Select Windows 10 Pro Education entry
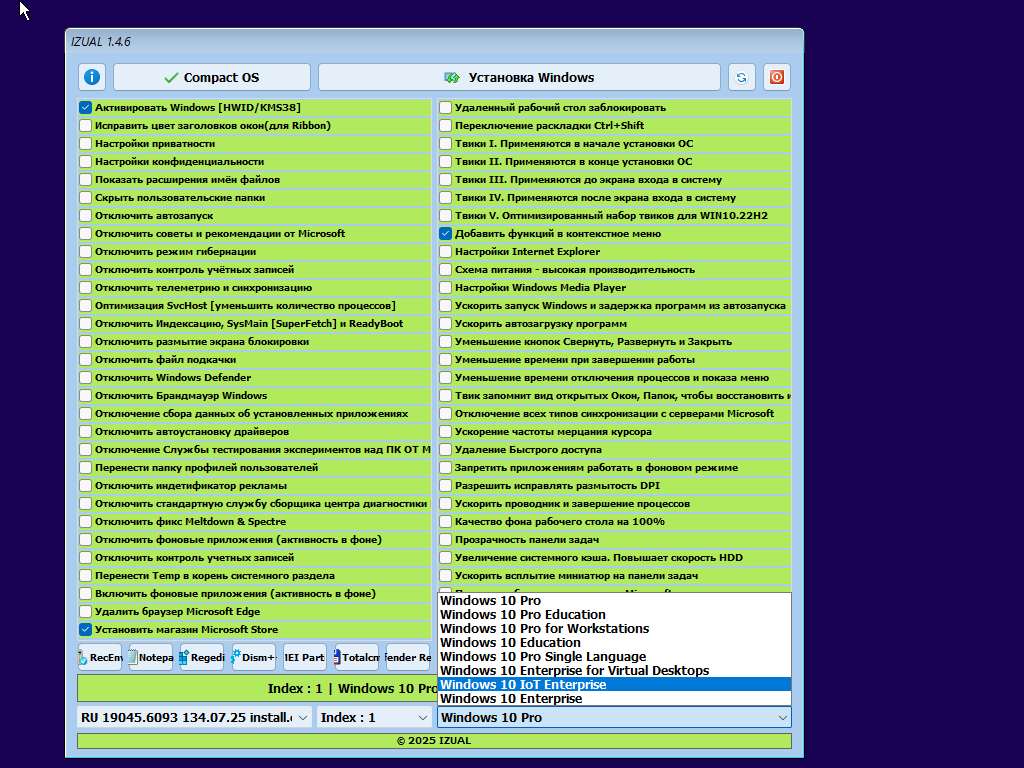Viewport: 1024px width, 768px height. [x=614, y=615]
